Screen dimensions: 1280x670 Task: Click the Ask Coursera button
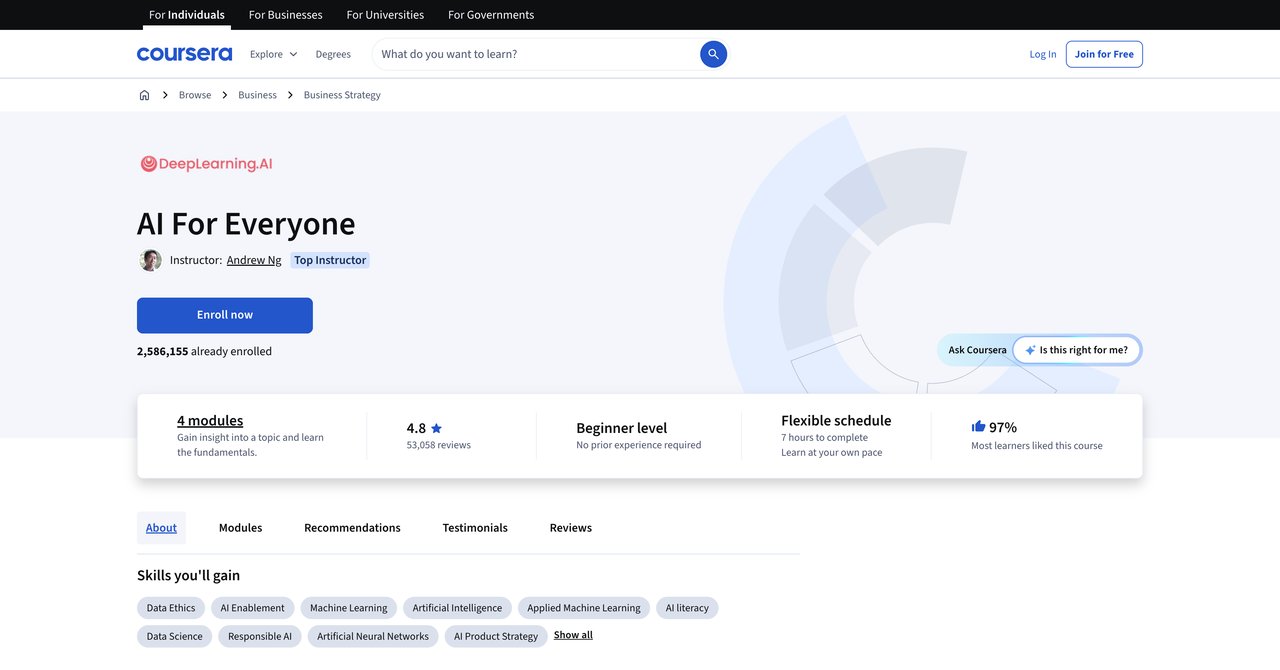(977, 350)
